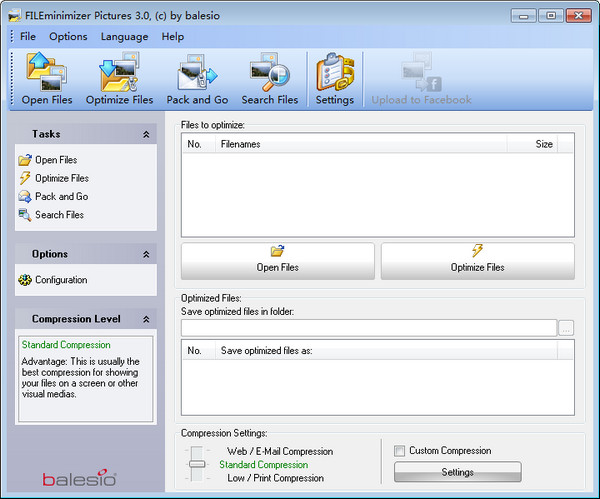The width and height of the screenshot is (600, 499).
Task: Click the Save optimized files as column header
Action: [x=386, y=351]
